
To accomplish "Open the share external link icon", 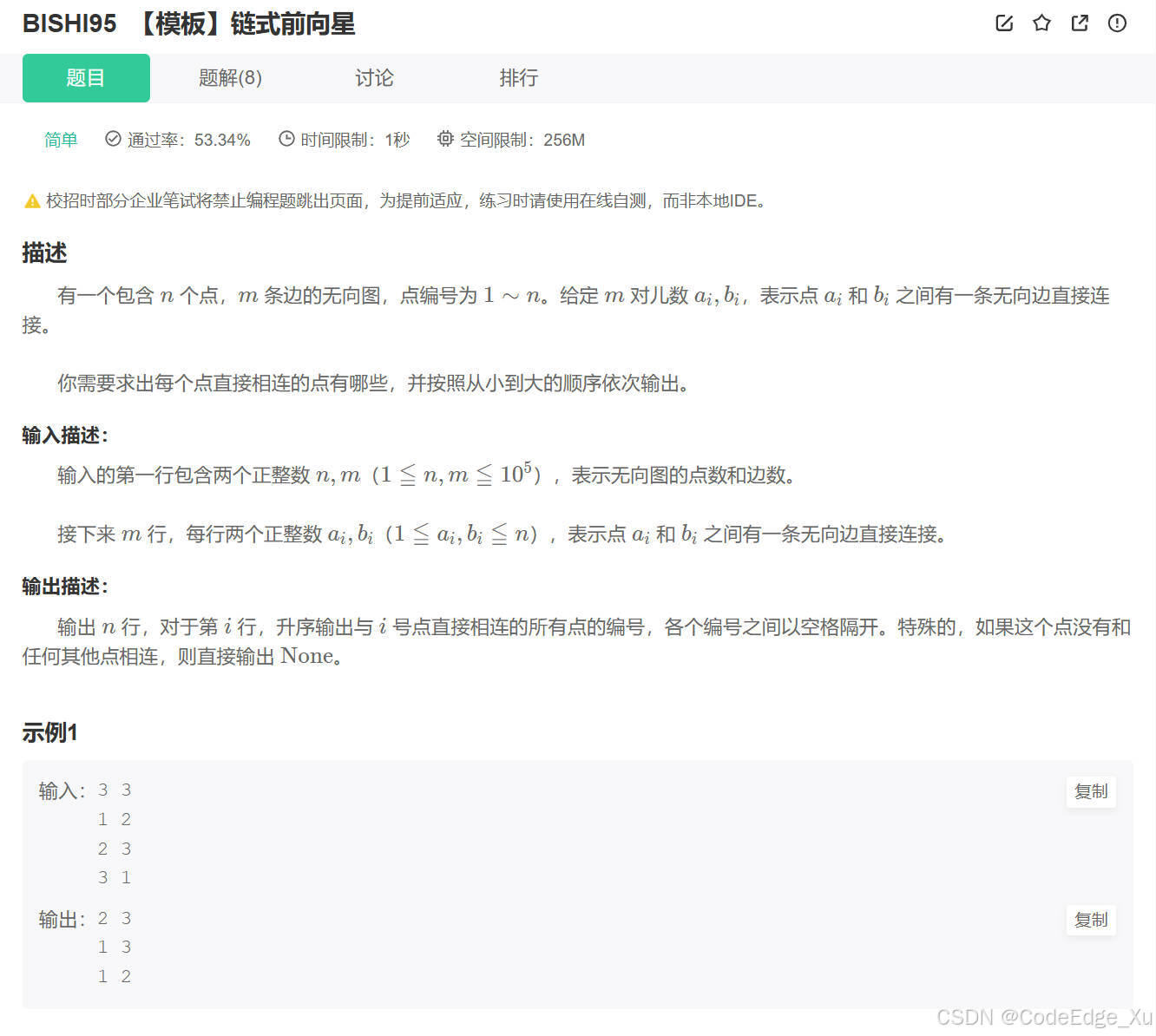I will 1079,23.
